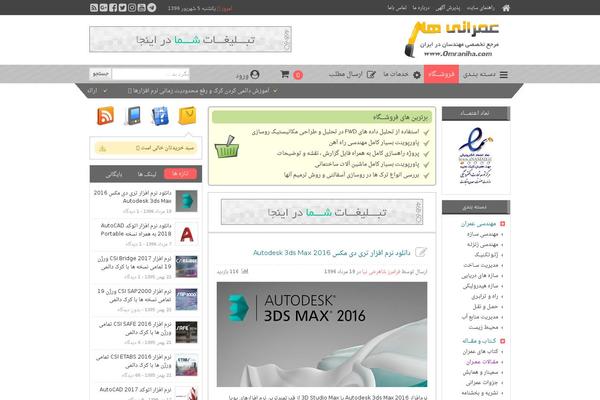600x400 pixels.
Task: Select the بایگانی tab
Action: coord(114,174)
